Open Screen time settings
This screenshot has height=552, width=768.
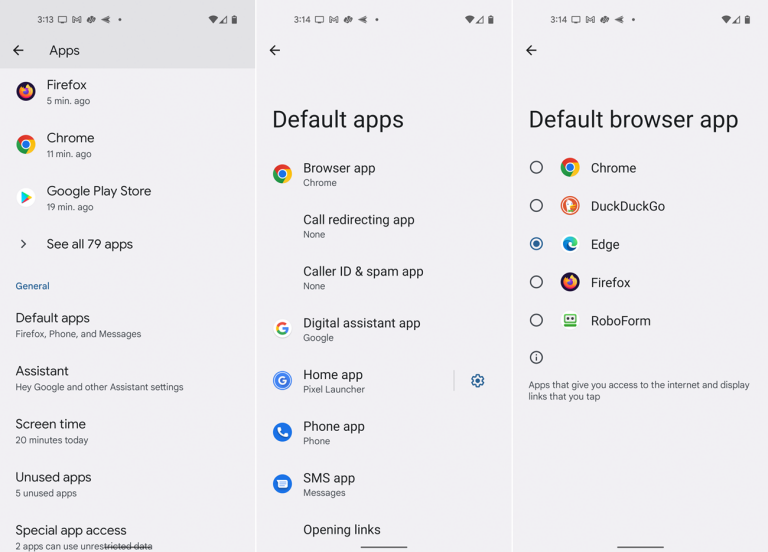click(x=51, y=431)
